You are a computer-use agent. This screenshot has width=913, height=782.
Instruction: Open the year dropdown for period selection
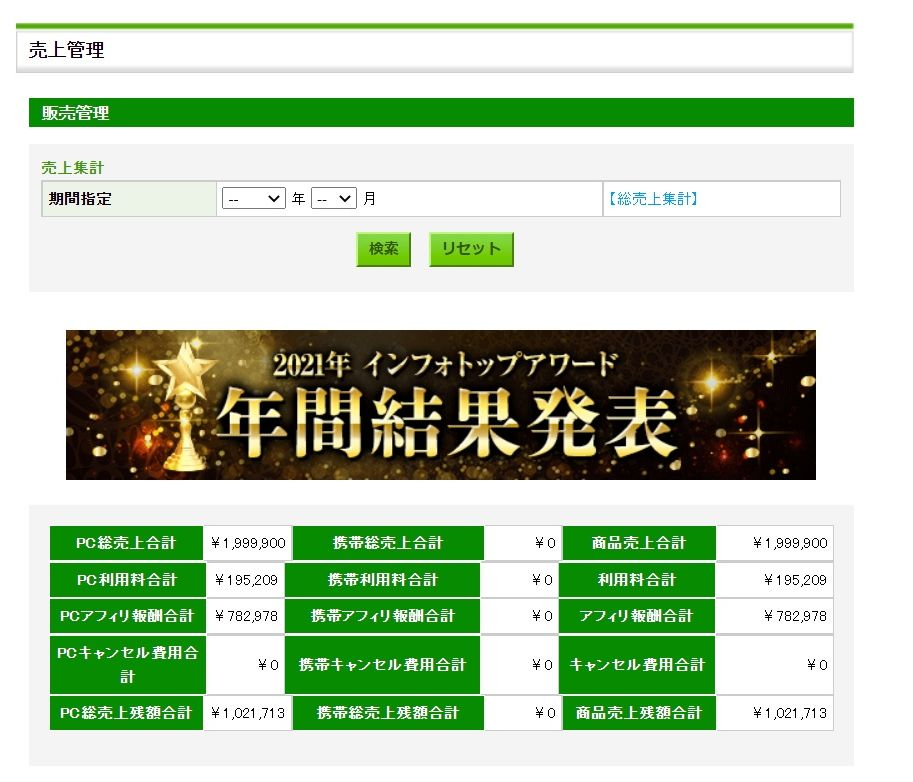(254, 199)
